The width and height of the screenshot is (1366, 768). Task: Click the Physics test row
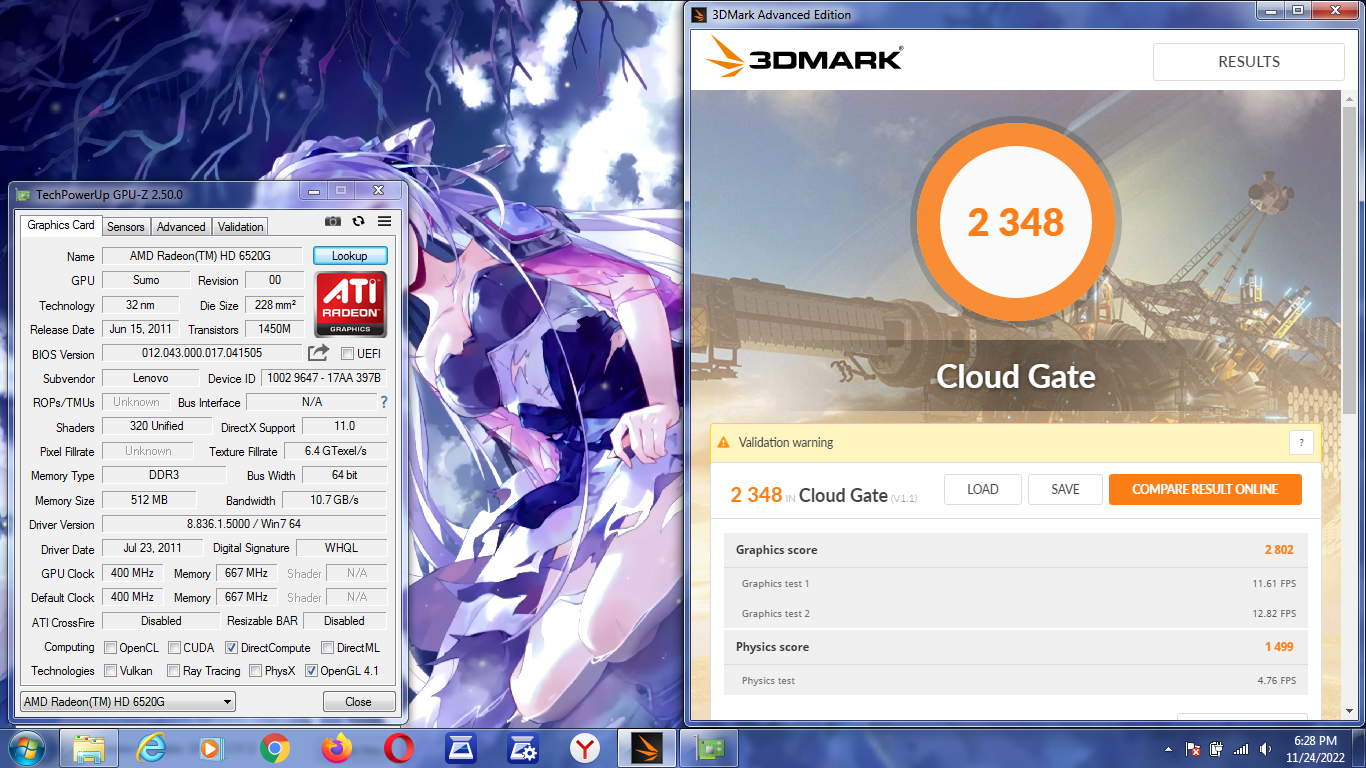(1015, 680)
